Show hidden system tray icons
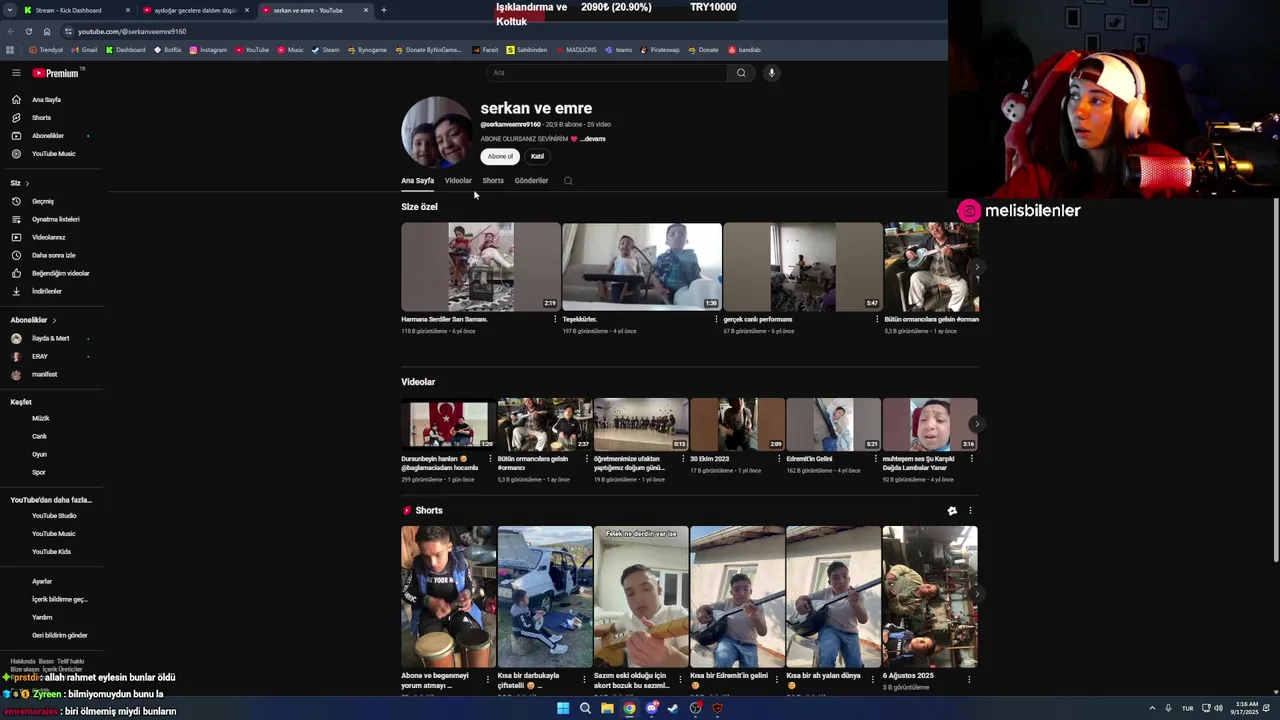Viewport: 1280px width, 720px height. [x=1152, y=708]
